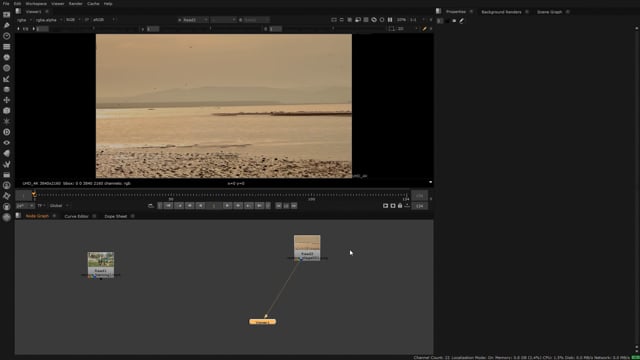Click the pencil icon in Properties panel
Screen dimensions: 640x360
coord(462,20)
